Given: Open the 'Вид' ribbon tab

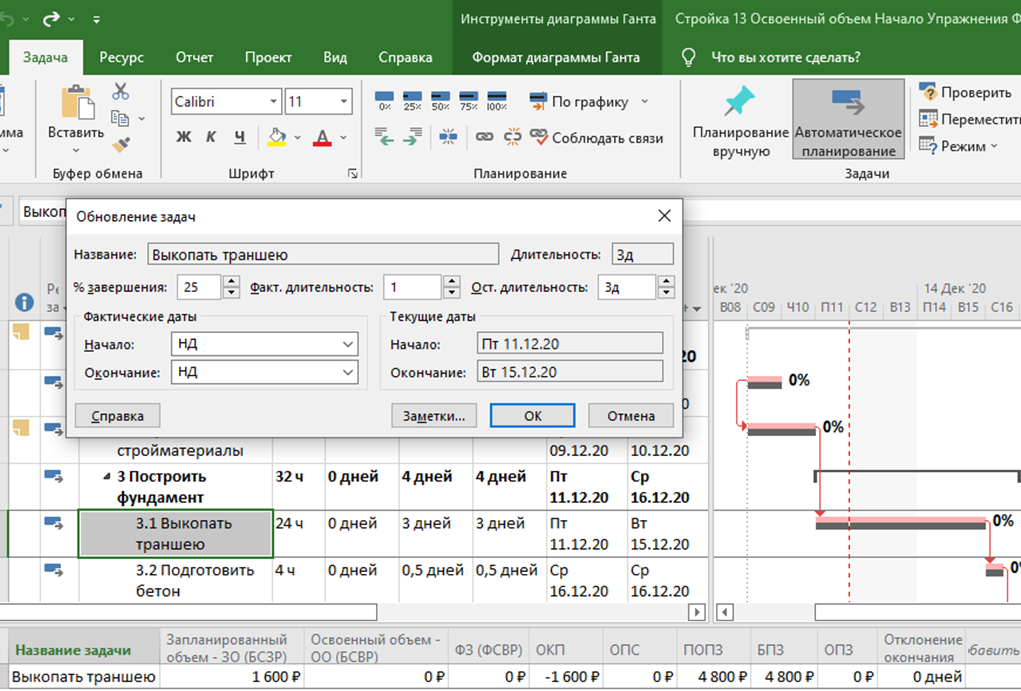Looking at the screenshot, I should (x=335, y=57).
